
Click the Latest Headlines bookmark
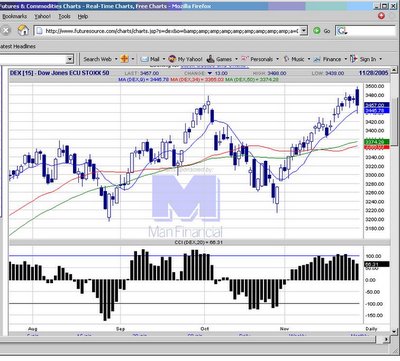[18, 46]
